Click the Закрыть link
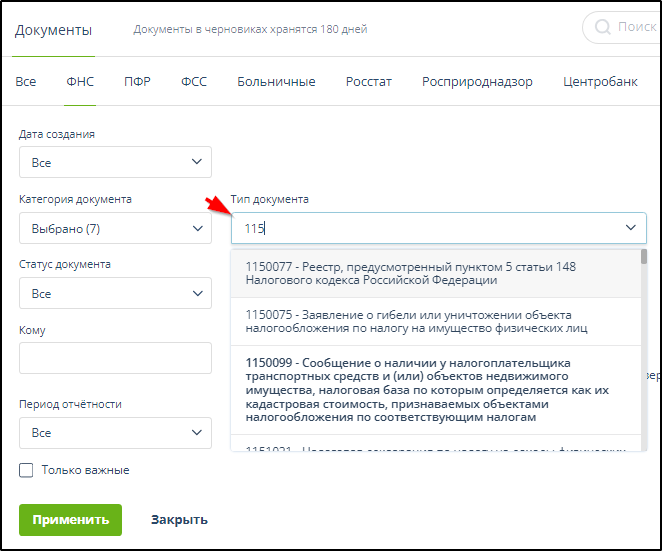The height and width of the screenshot is (551, 662). tap(179, 520)
